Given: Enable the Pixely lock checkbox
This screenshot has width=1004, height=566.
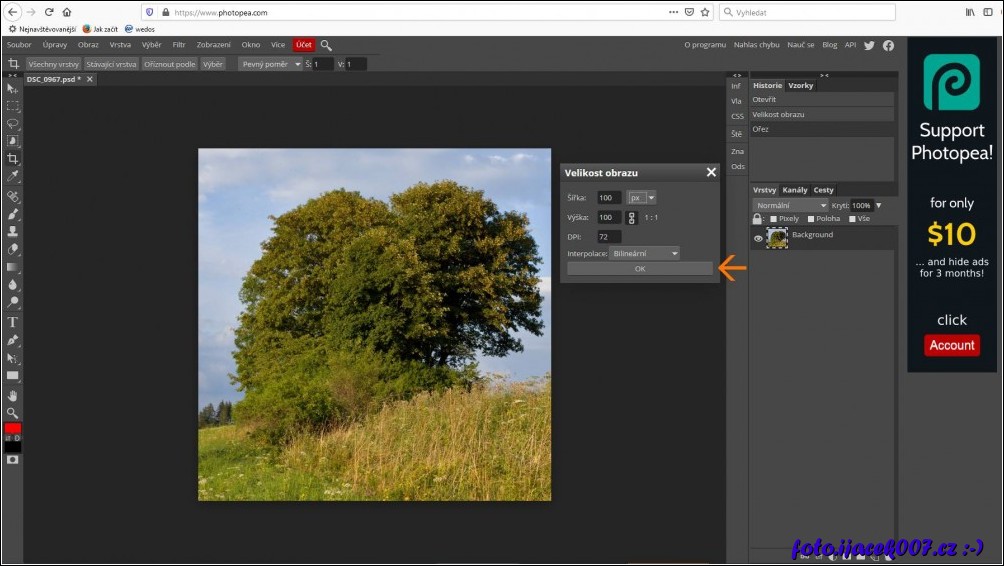Looking at the screenshot, I should [773, 219].
